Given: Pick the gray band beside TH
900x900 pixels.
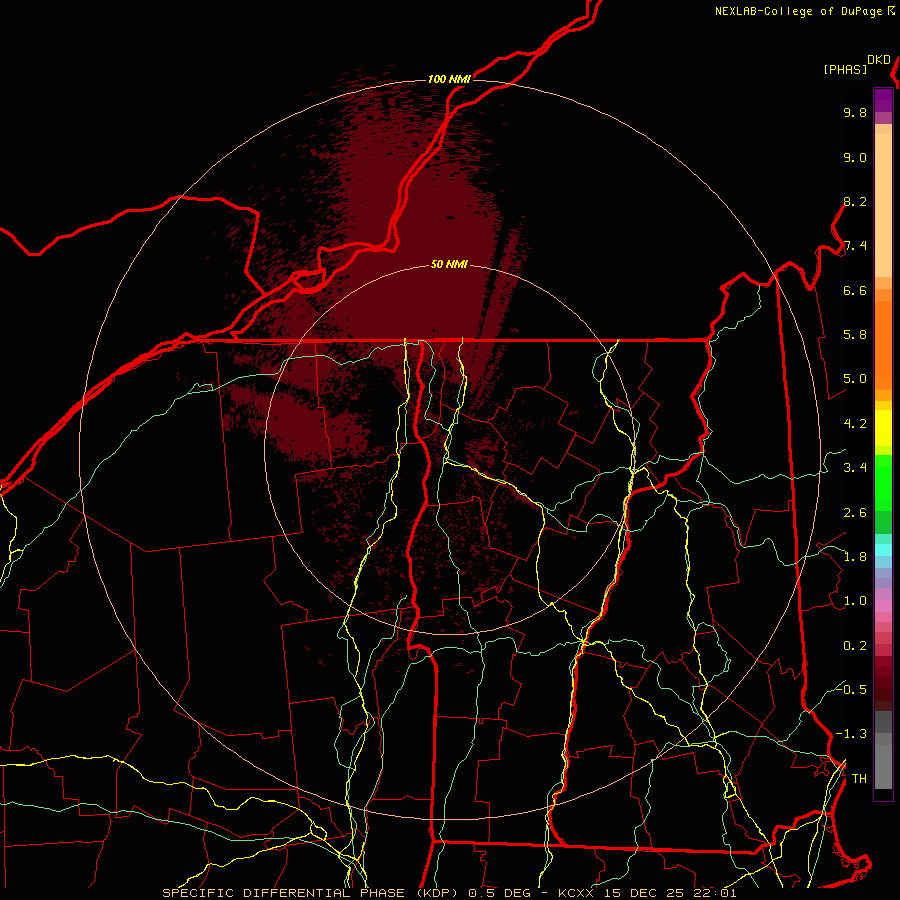Looking at the screenshot, I should pyautogui.click(x=883, y=767).
